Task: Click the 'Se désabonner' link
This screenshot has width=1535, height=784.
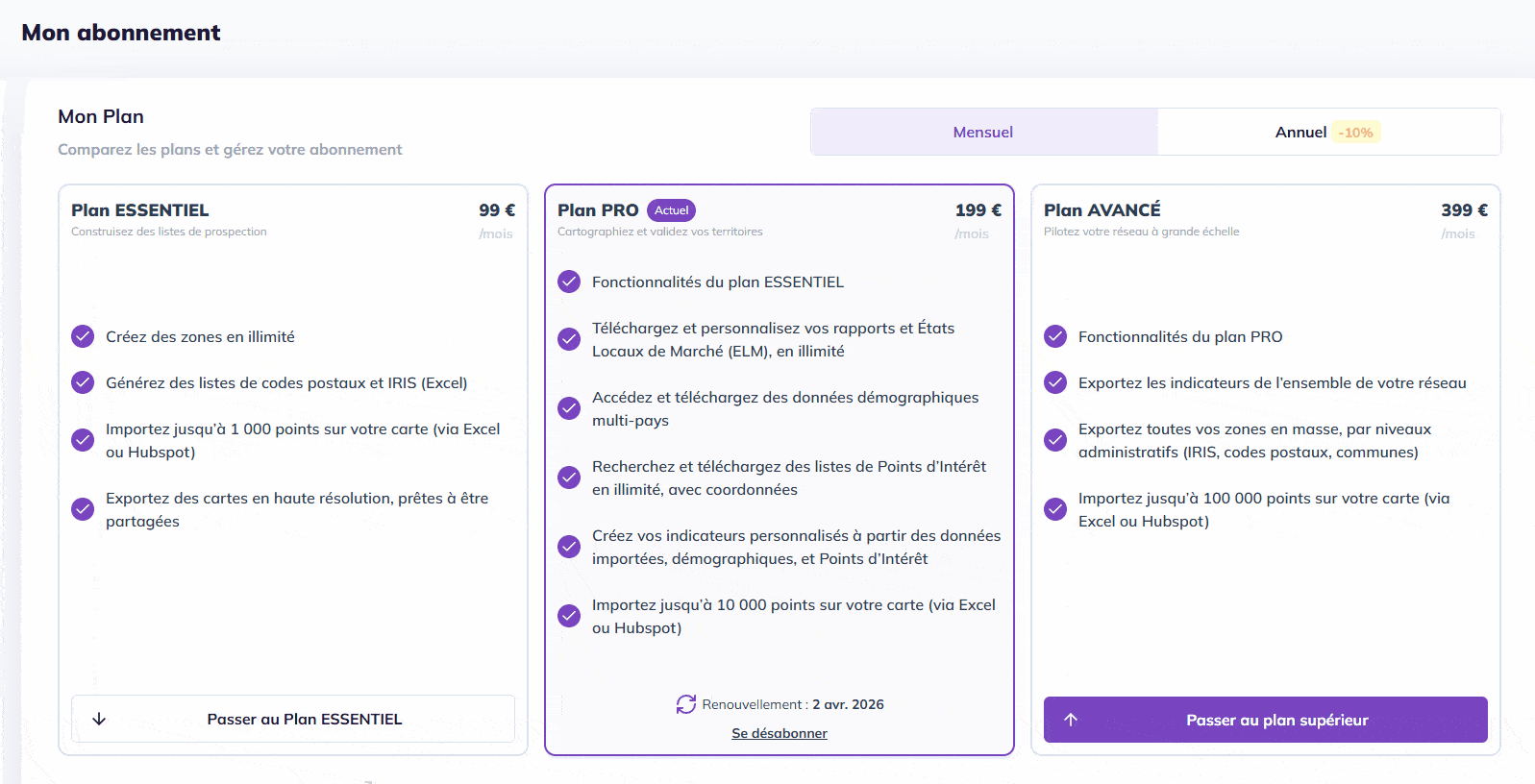Action: (780, 733)
